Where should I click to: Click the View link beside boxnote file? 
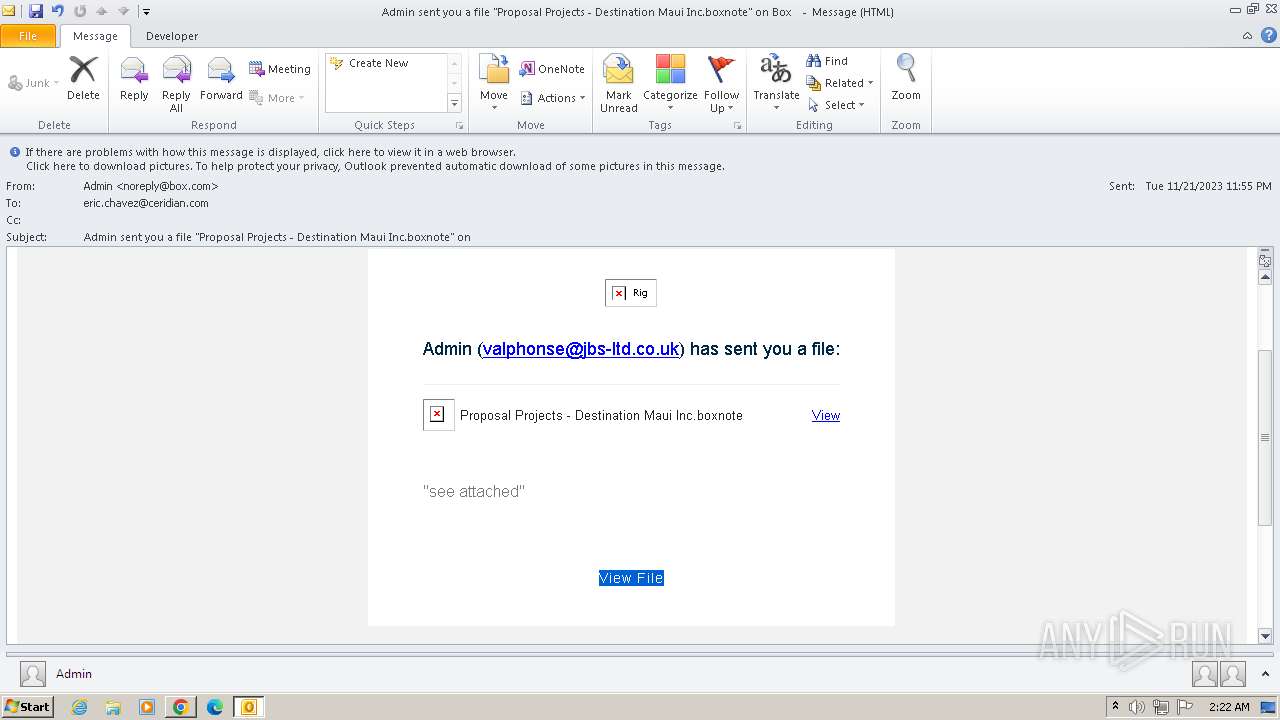tap(826, 415)
